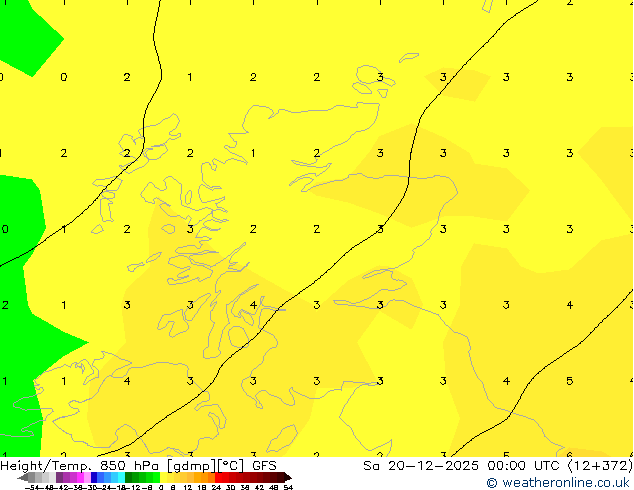Click the 'Sa 20-12-2025' forecast date

pyautogui.click(x=421, y=466)
